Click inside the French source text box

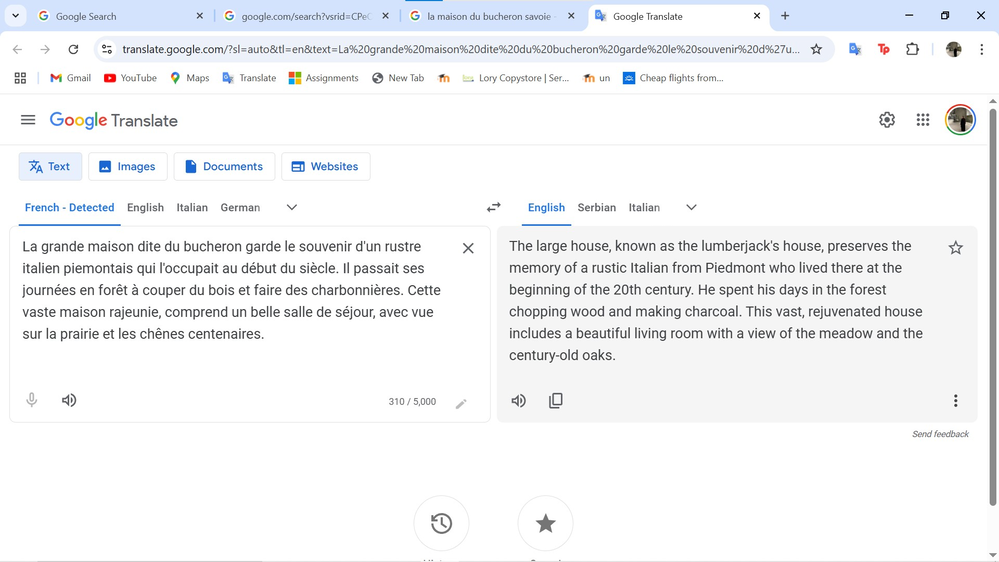230,300
